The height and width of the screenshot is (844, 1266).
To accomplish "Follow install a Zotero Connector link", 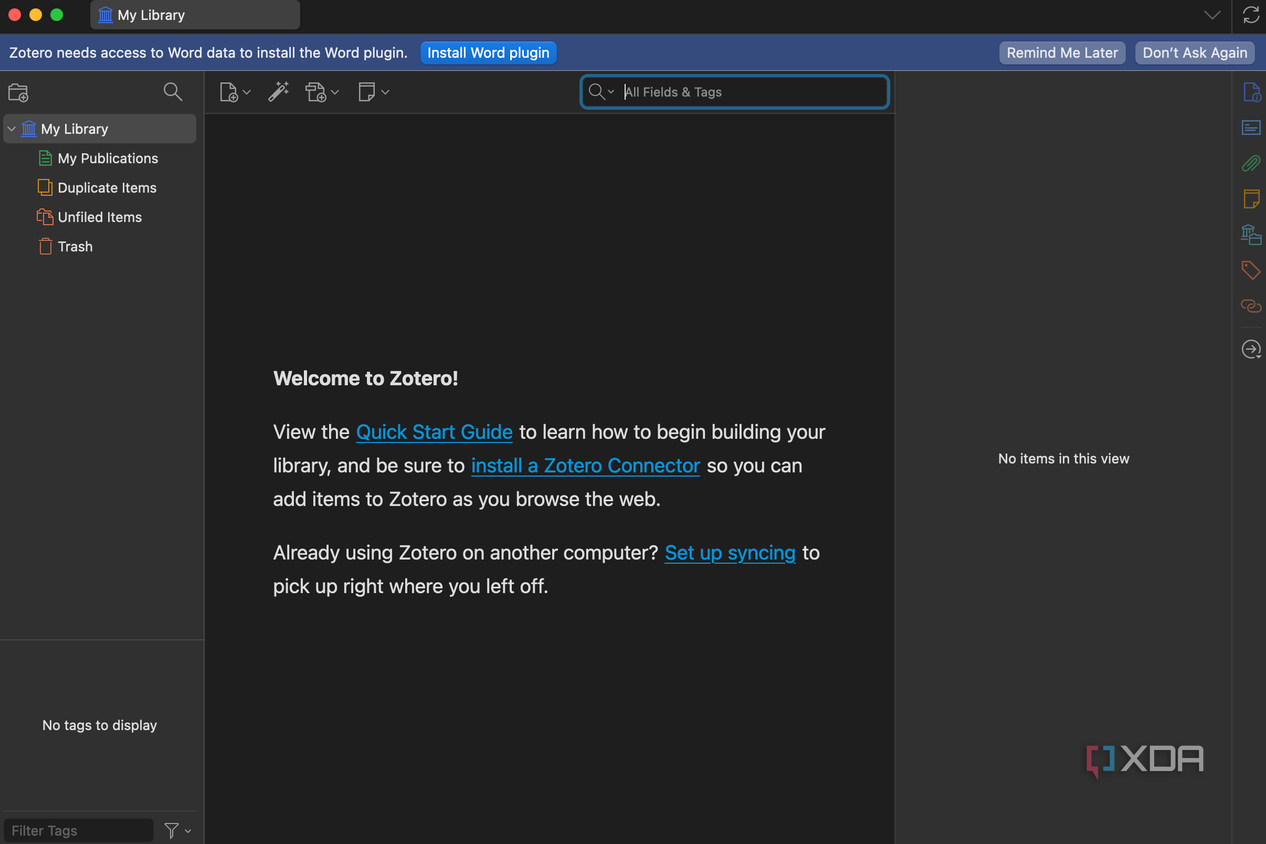I will (x=585, y=466).
